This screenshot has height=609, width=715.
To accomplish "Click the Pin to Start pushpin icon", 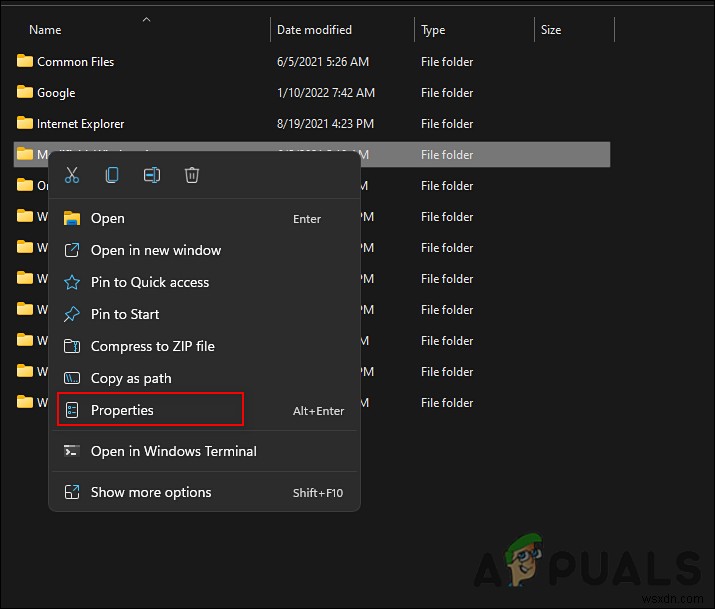I will coord(72,315).
